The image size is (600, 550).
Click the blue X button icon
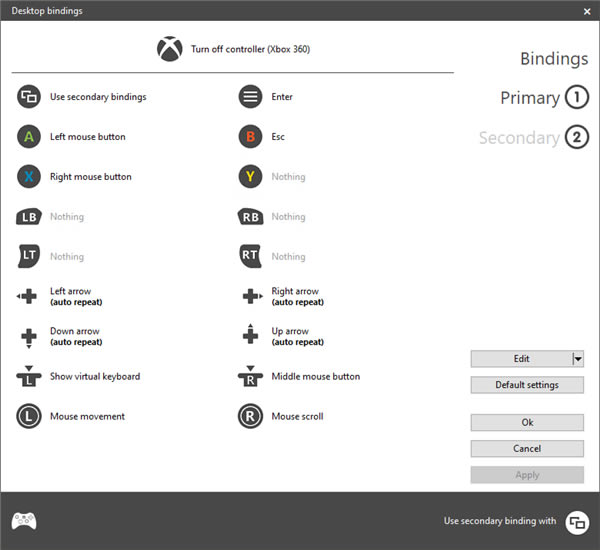click(x=29, y=176)
